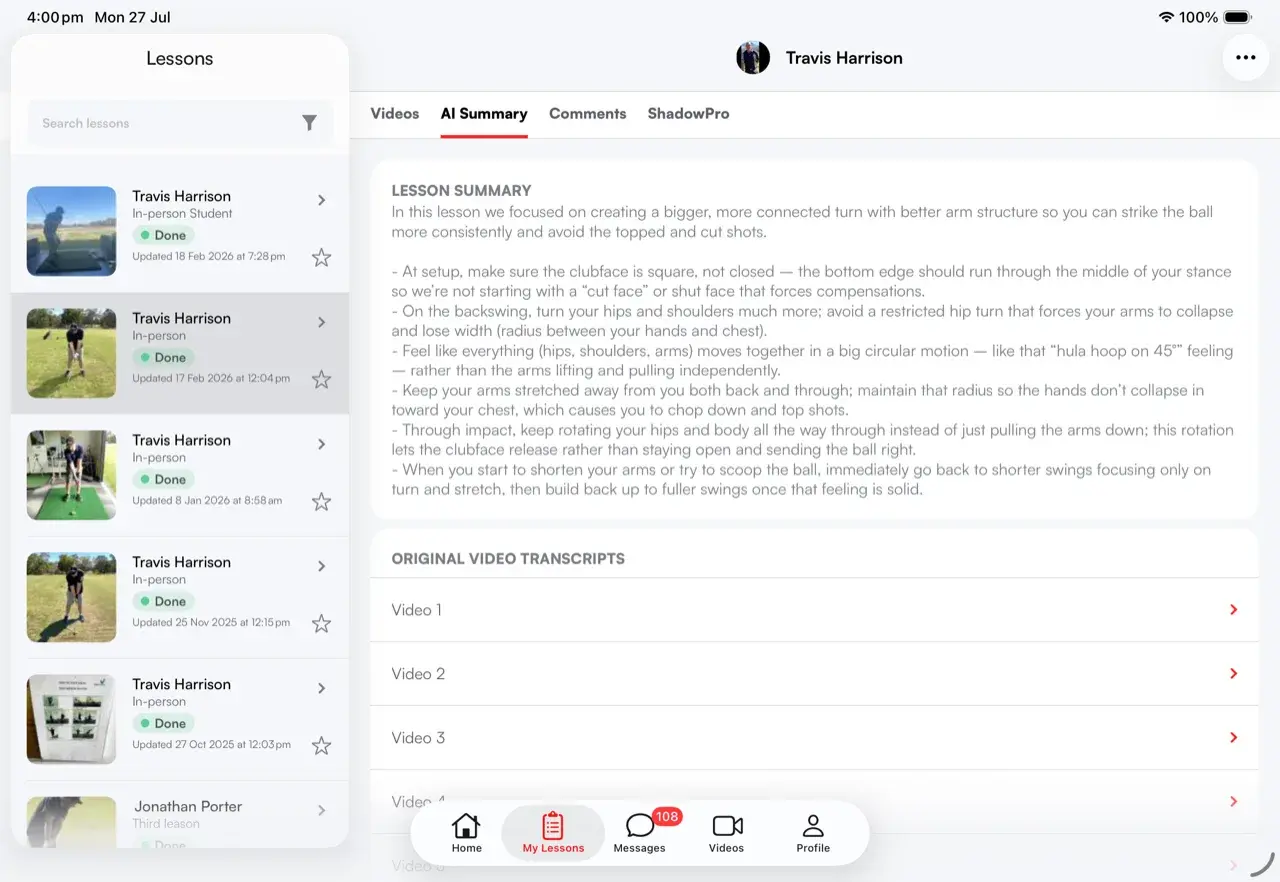Open Profile in bottom navigation
The height and width of the screenshot is (882, 1280).
813,833
